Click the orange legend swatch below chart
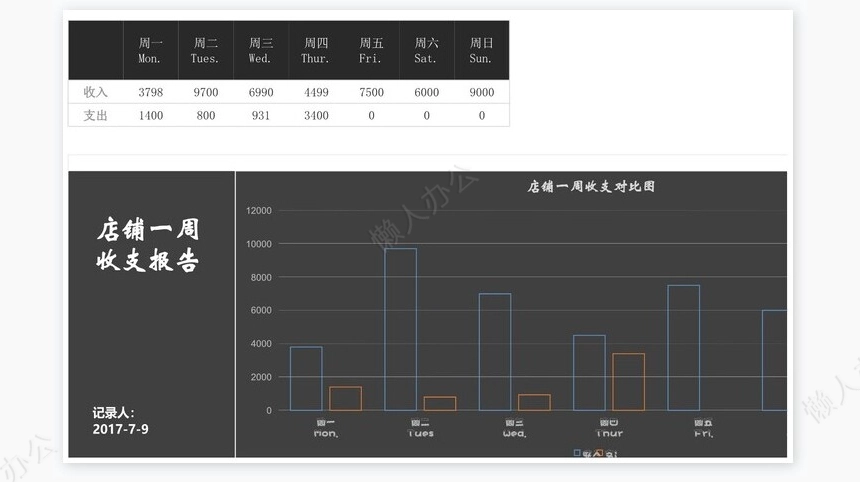The image size is (860, 482). point(600,454)
